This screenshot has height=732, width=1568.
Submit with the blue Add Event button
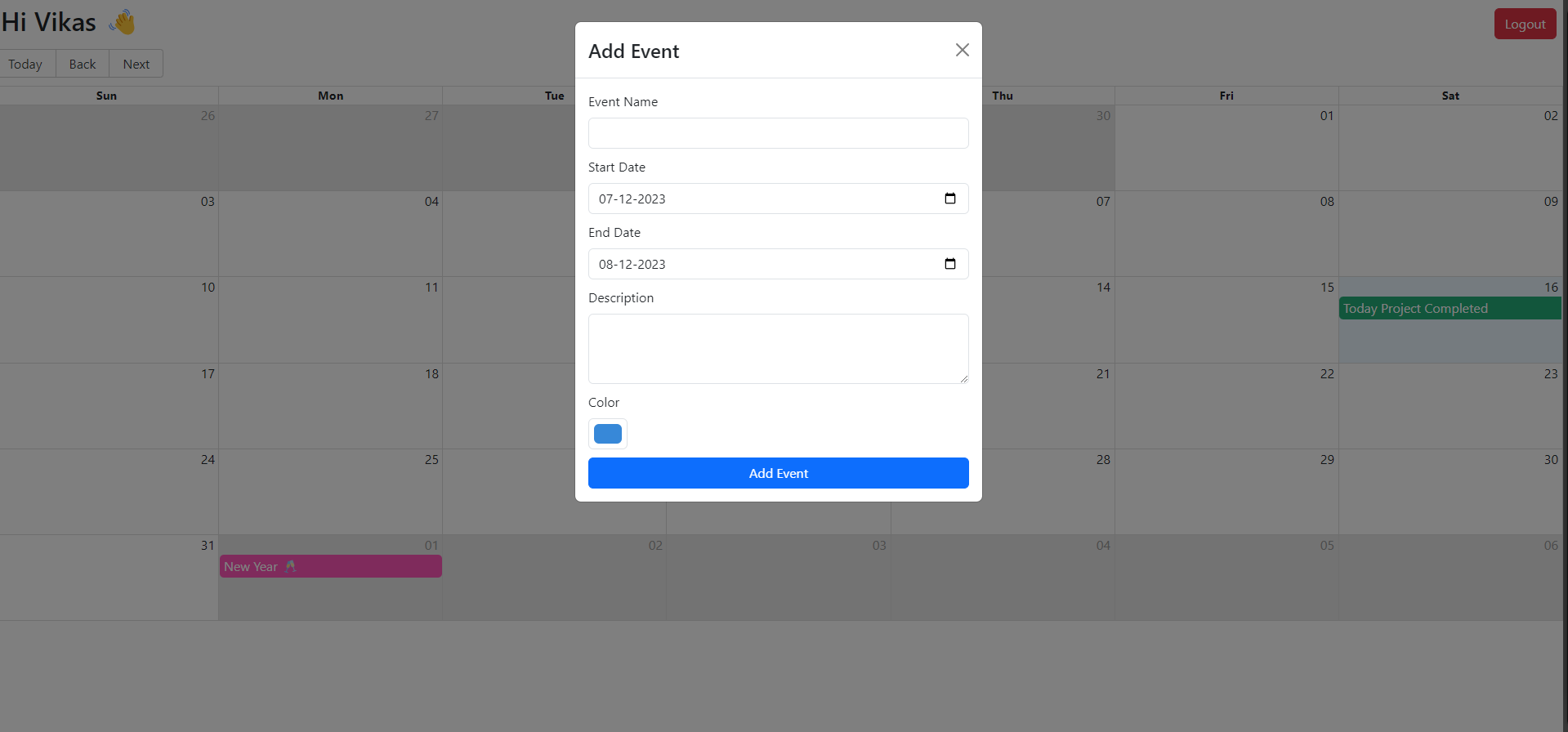[779, 473]
